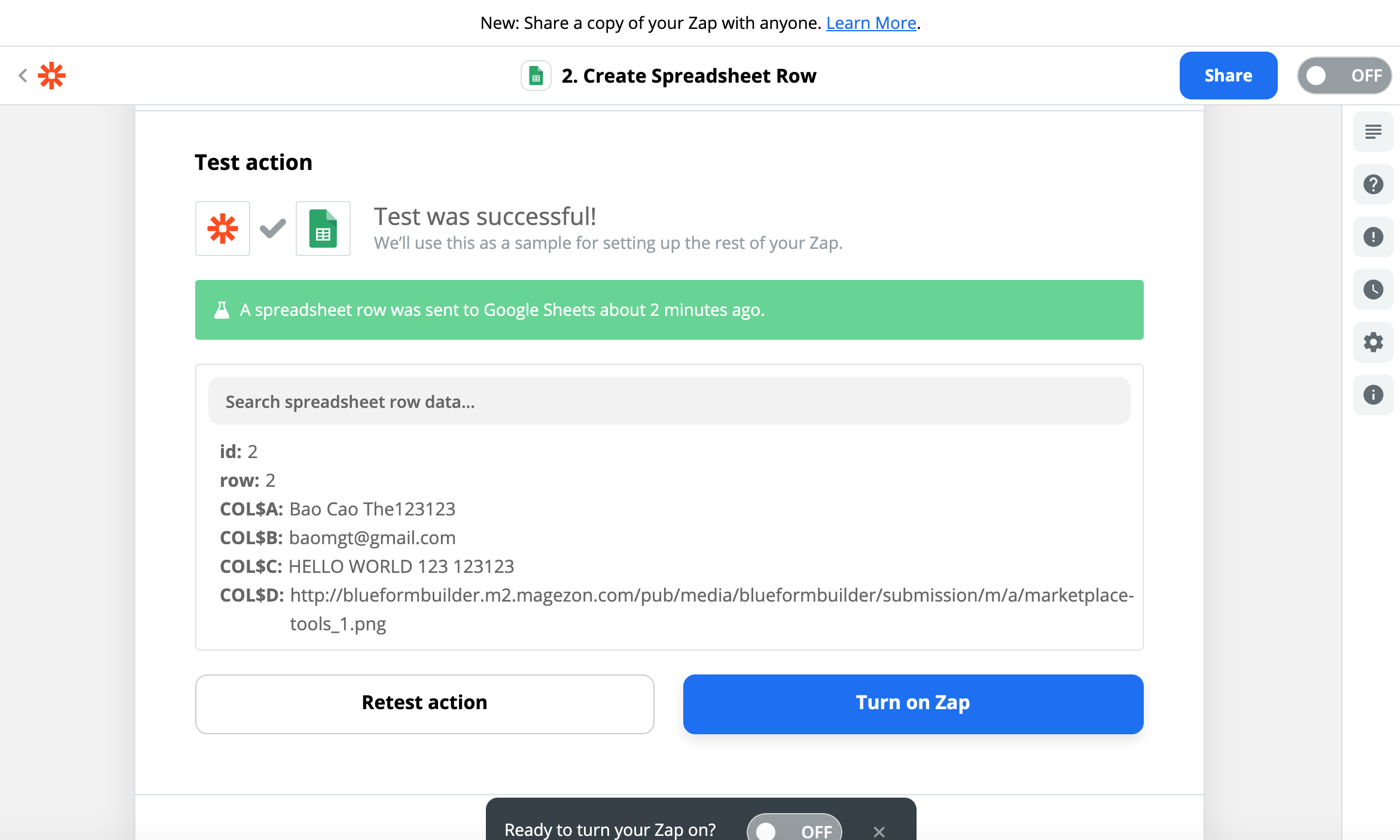The image size is (1400, 840).
Task: Open Zap history with the clock icon
Action: [x=1373, y=290]
